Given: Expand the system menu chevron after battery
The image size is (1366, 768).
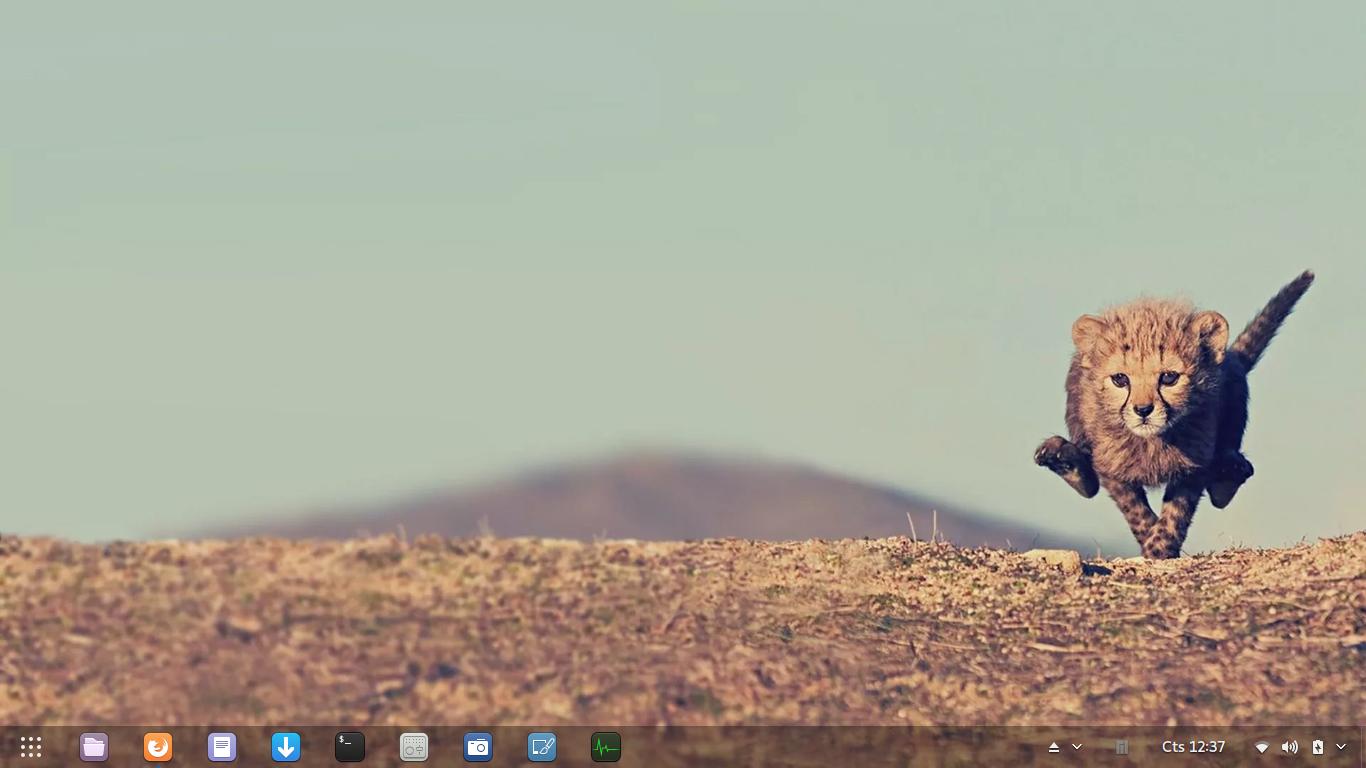Looking at the screenshot, I should pos(1341,747).
